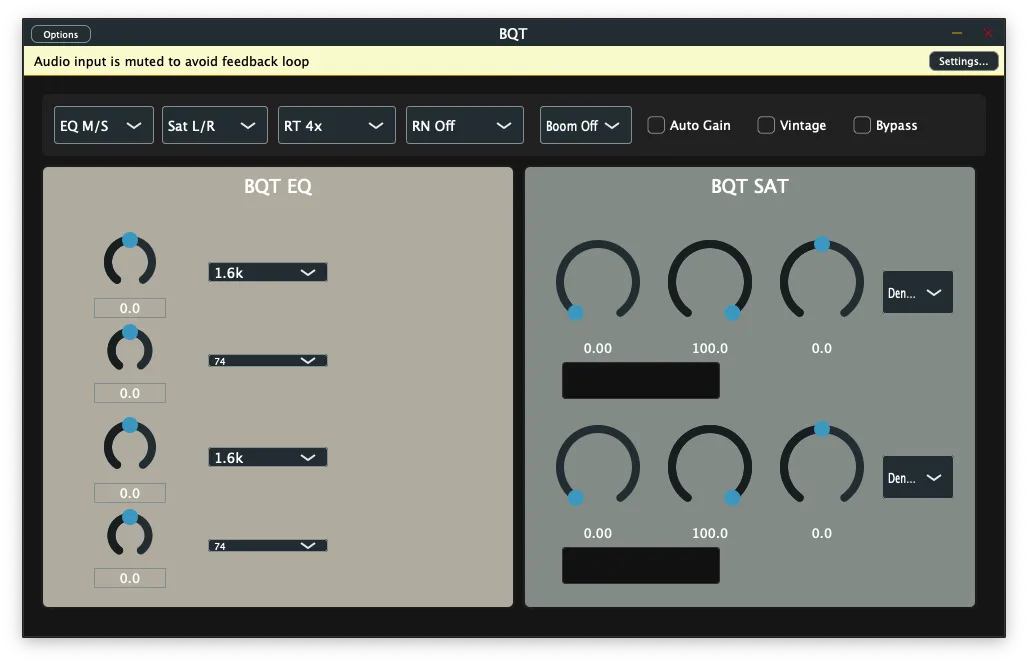Image resolution: width=1028 pixels, height=664 pixels.
Task: Click the lower SAT 100.0 value label
Action: click(x=710, y=533)
